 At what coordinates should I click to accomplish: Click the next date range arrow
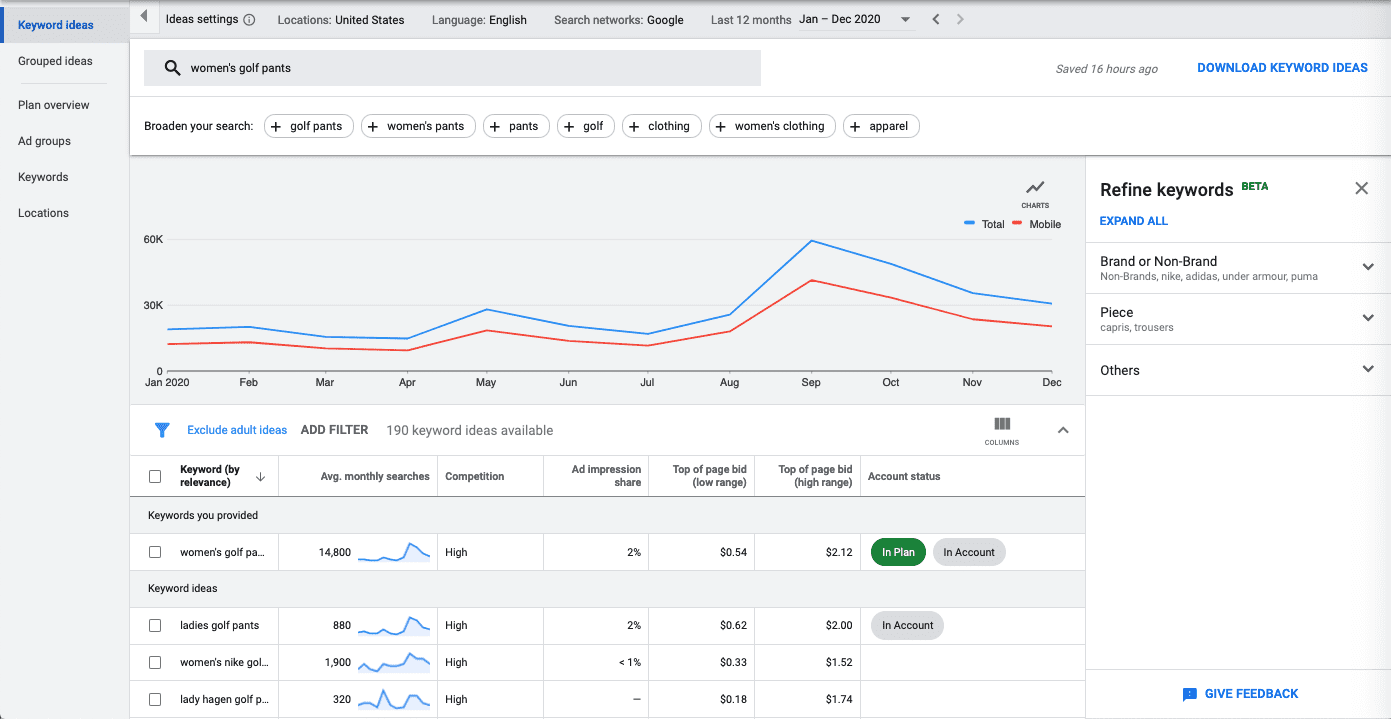click(958, 18)
